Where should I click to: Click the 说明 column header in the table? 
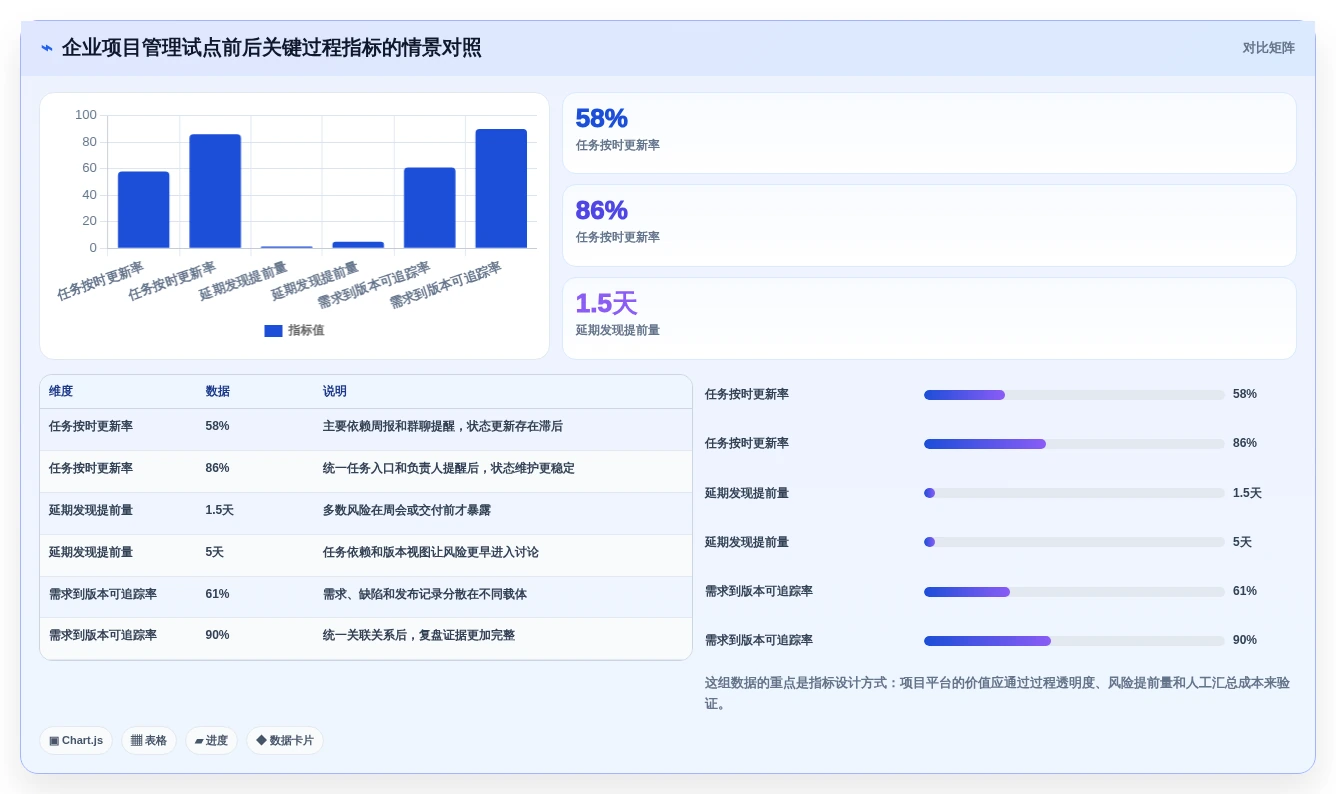tap(335, 392)
